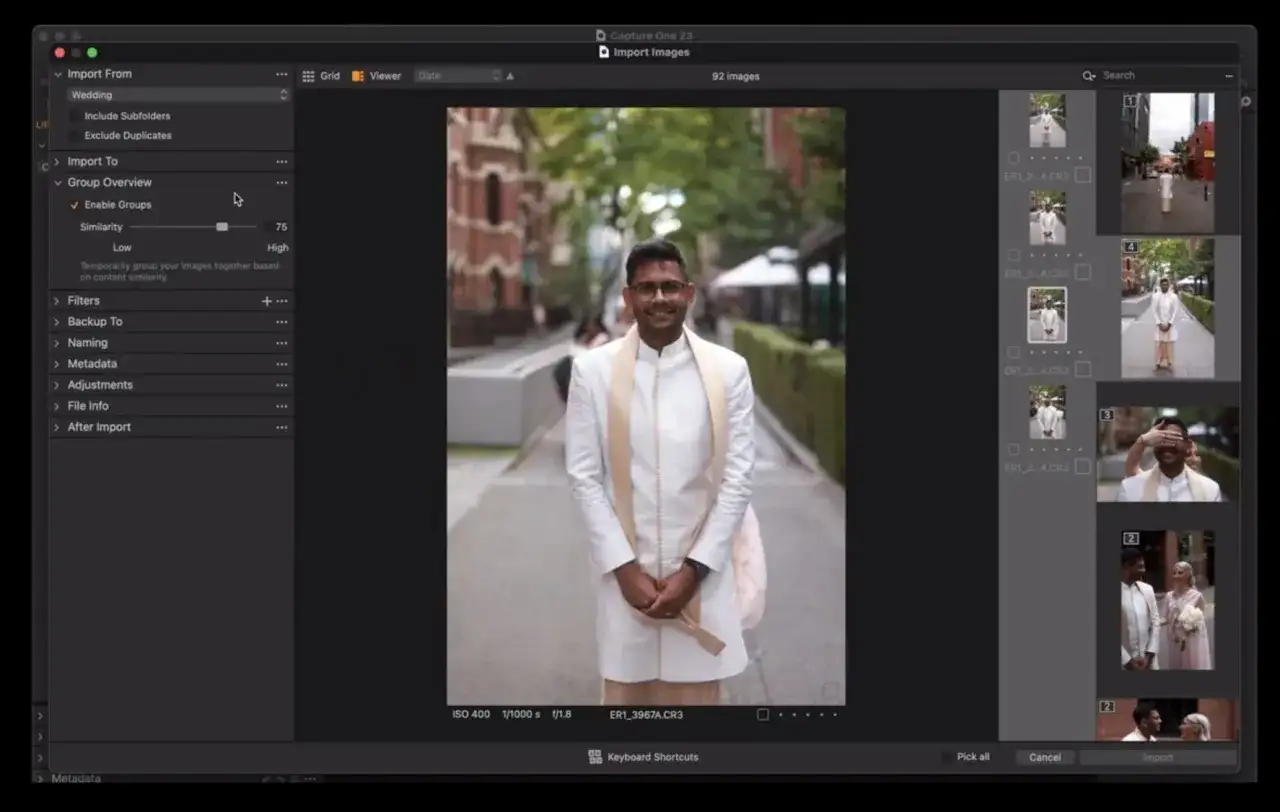Expand the Naming section
This screenshot has width=1280, height=812.
point(57,343)
